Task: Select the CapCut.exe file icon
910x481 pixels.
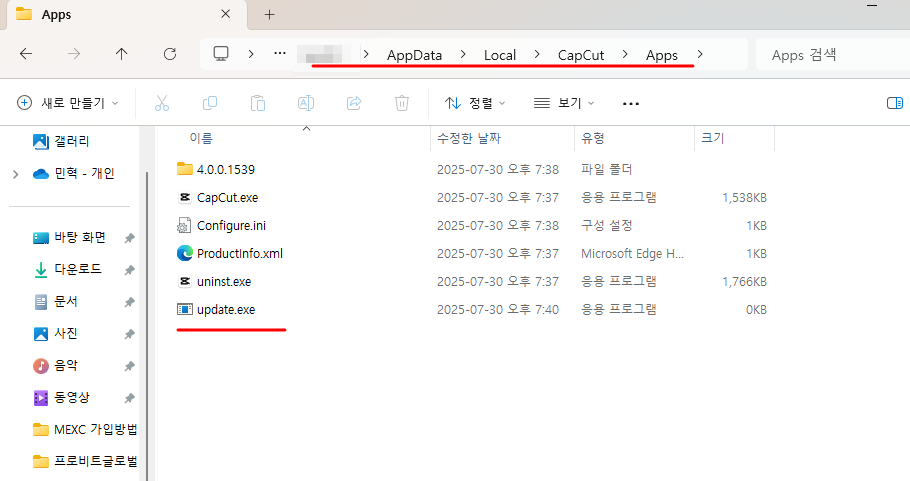Action: 185,197
